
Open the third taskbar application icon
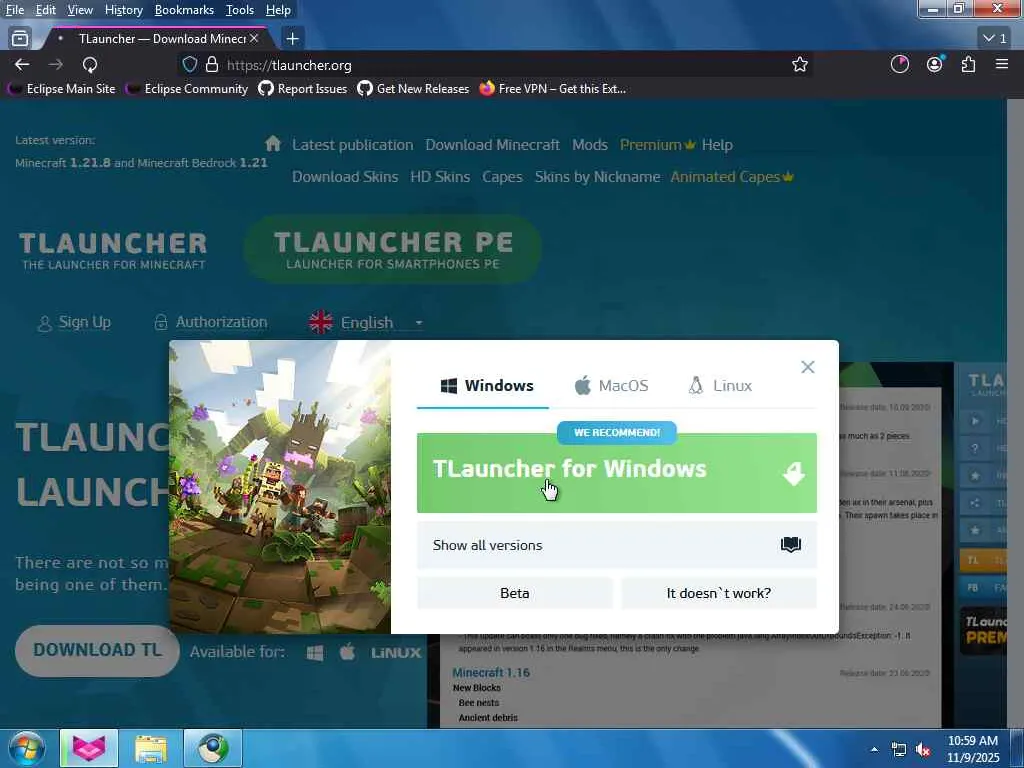click(x=213, y=748)
